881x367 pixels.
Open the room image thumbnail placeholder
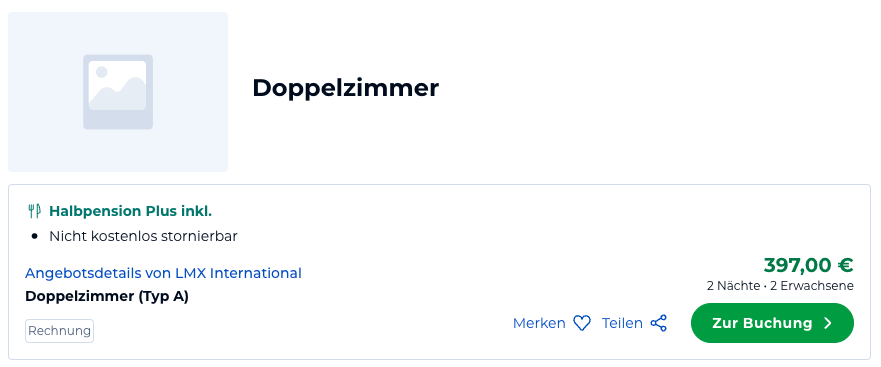pyautogui.click(x=118, y=92)
